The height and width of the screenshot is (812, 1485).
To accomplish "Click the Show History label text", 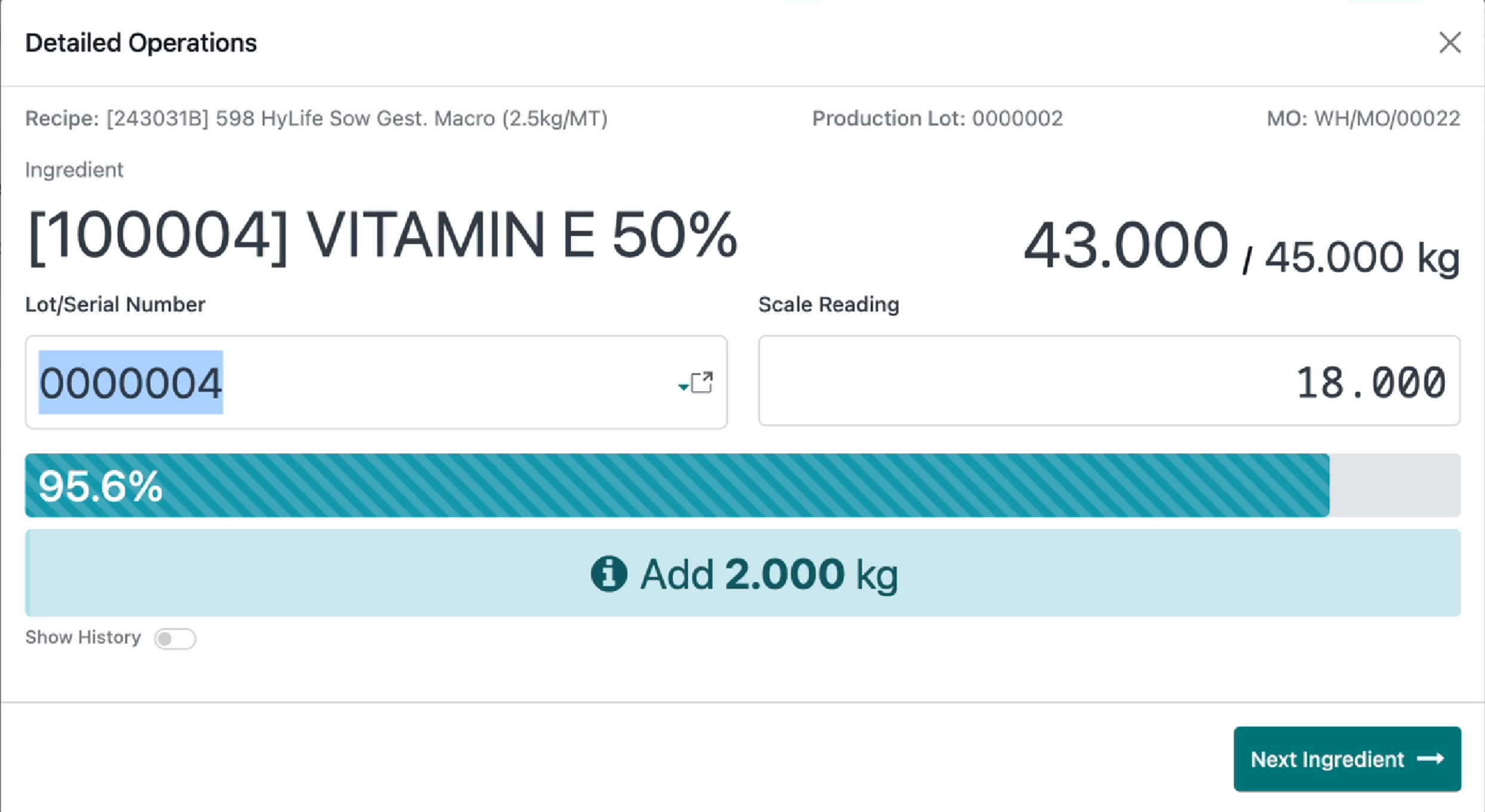I will [x=83, y=637].
